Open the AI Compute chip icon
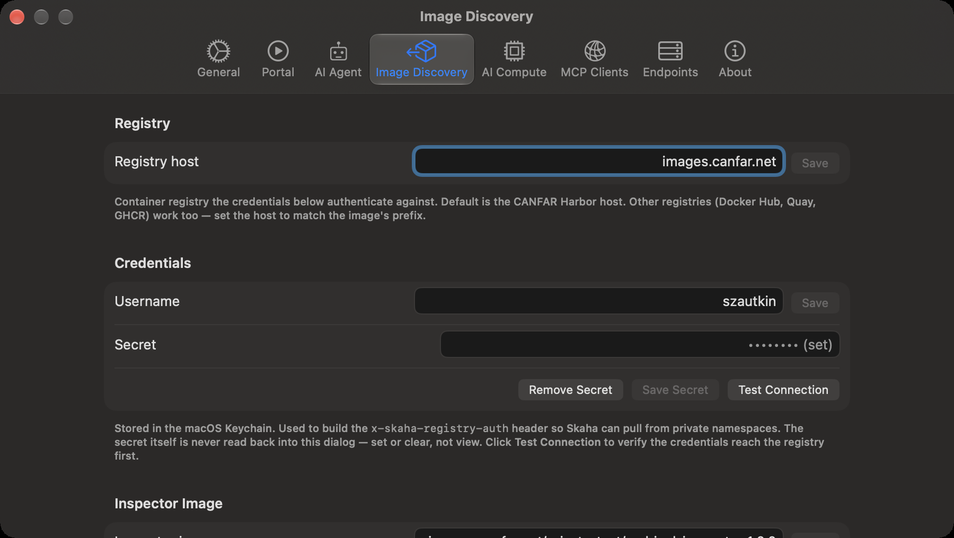 click(x=514, y=51)
